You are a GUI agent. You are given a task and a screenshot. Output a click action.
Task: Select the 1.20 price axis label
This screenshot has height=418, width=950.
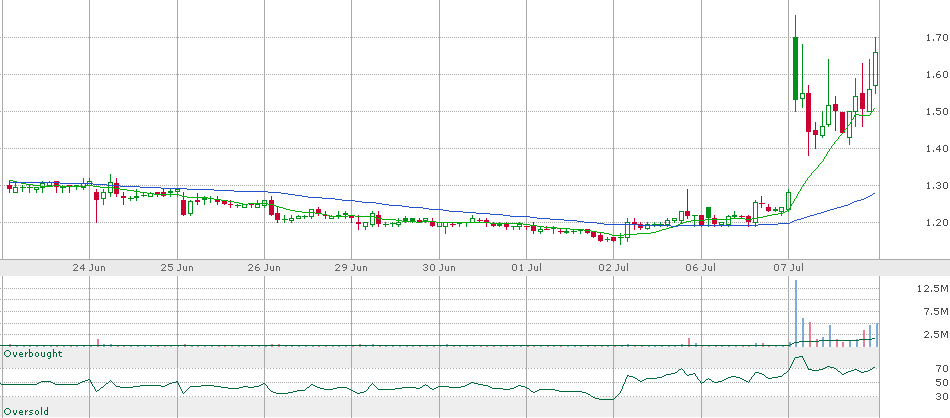936,222
